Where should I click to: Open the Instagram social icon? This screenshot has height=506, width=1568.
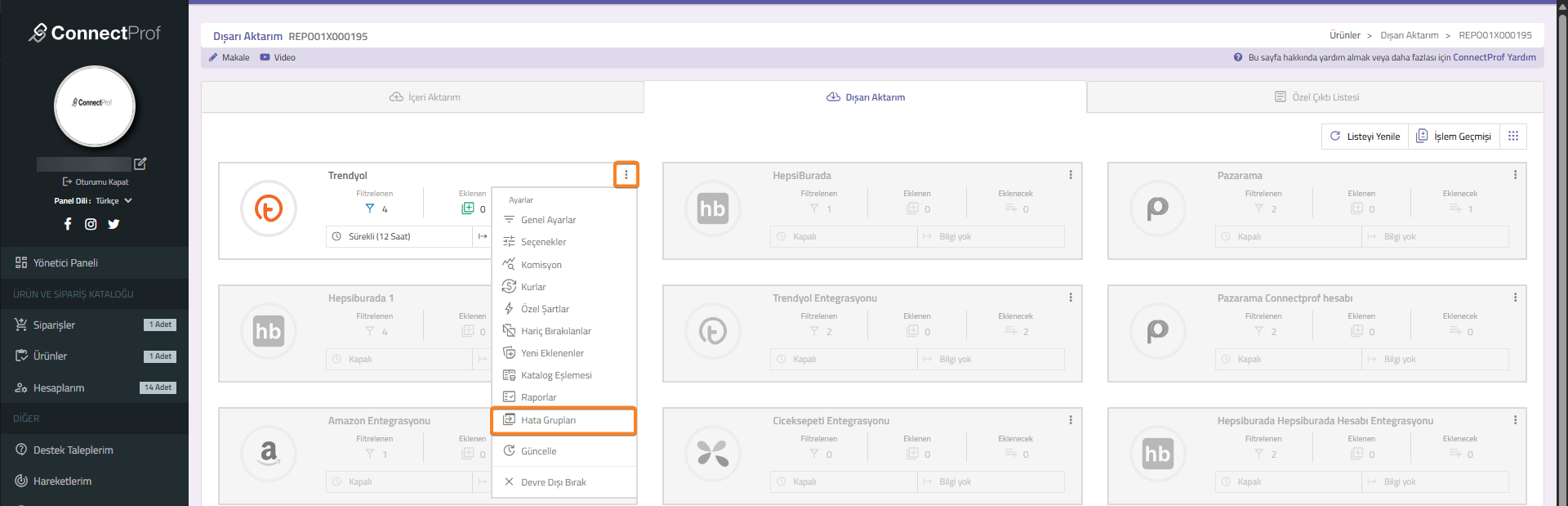(91, 224)
